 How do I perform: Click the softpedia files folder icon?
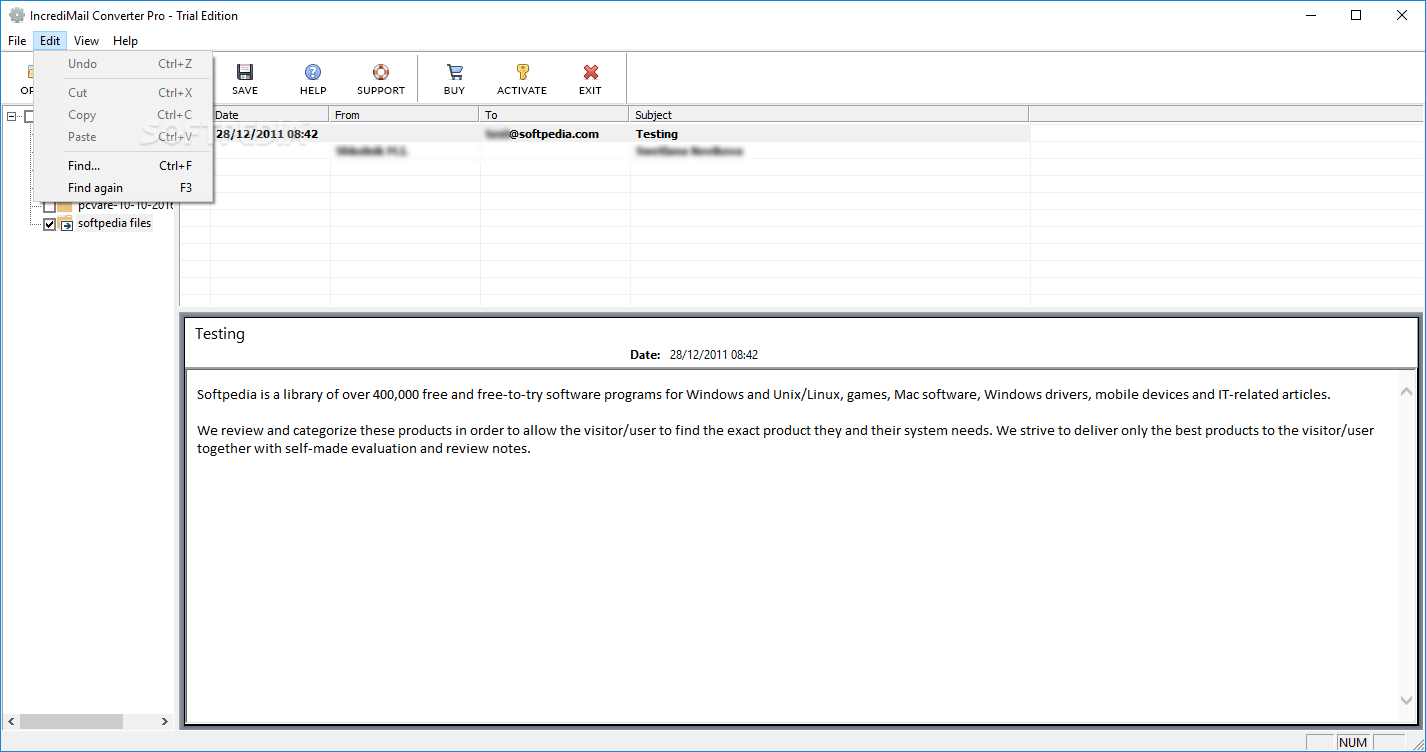[x=66, y=224]
